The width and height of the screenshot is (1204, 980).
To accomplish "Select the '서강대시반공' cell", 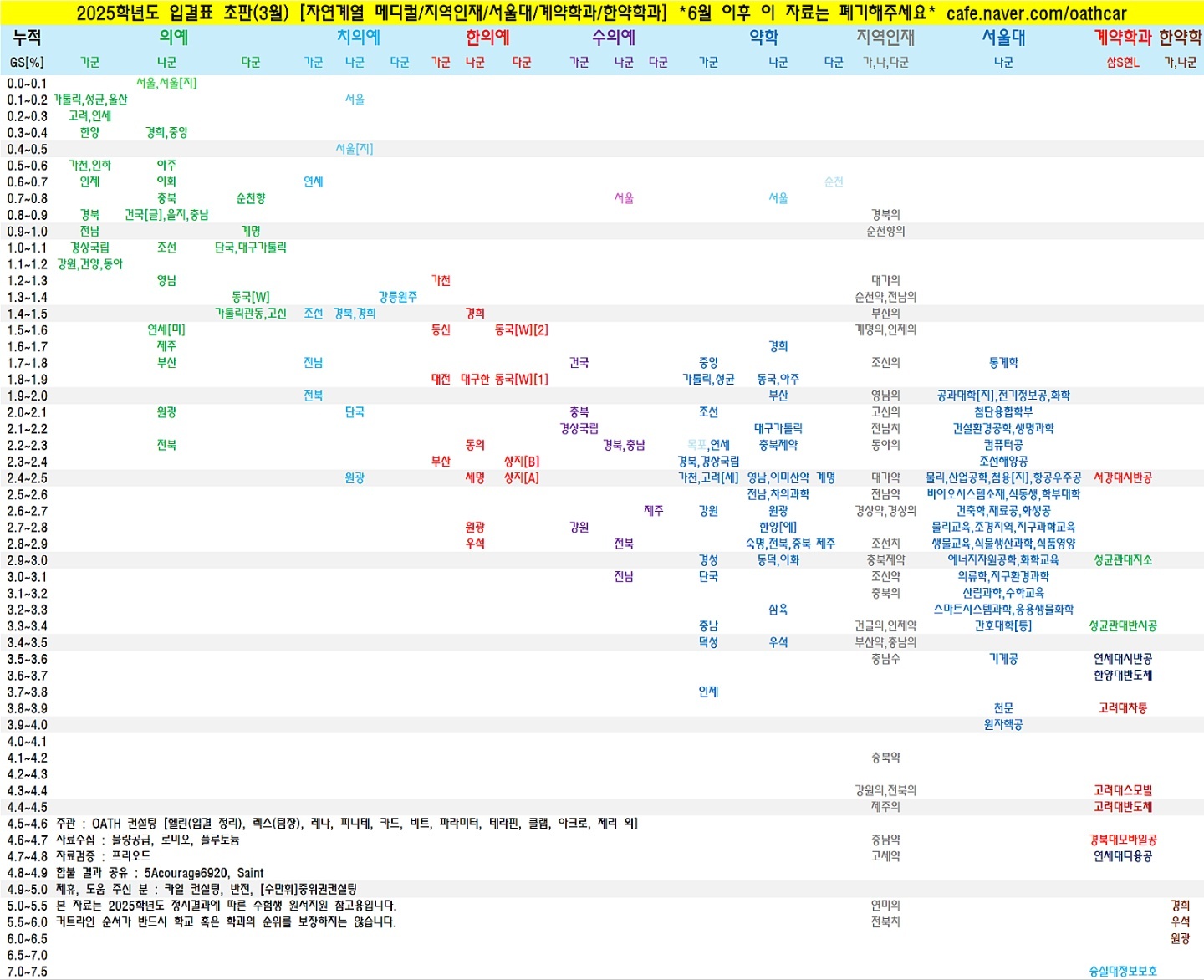I will (x=1123, y=478).
